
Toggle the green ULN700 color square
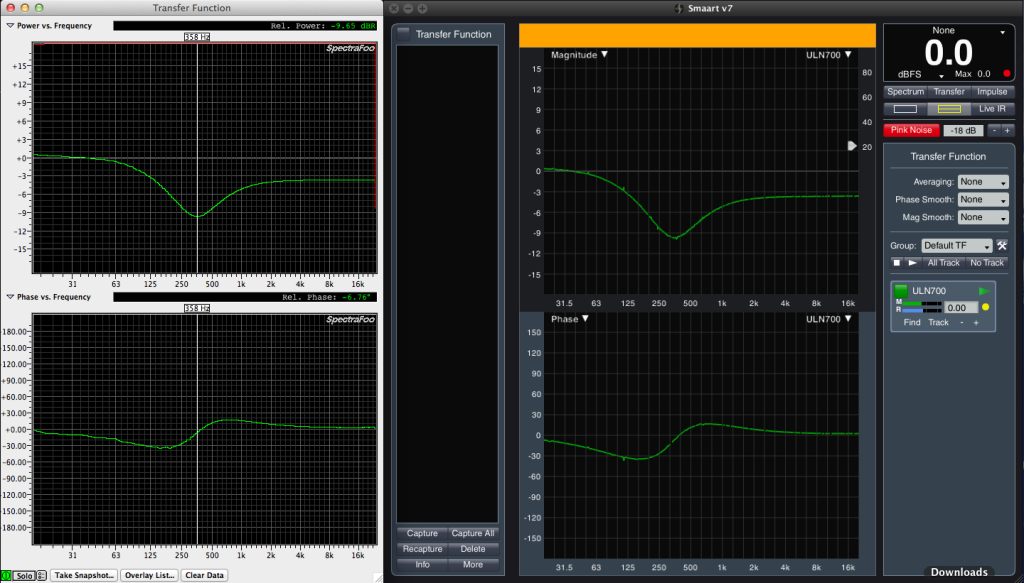(901, 290)
